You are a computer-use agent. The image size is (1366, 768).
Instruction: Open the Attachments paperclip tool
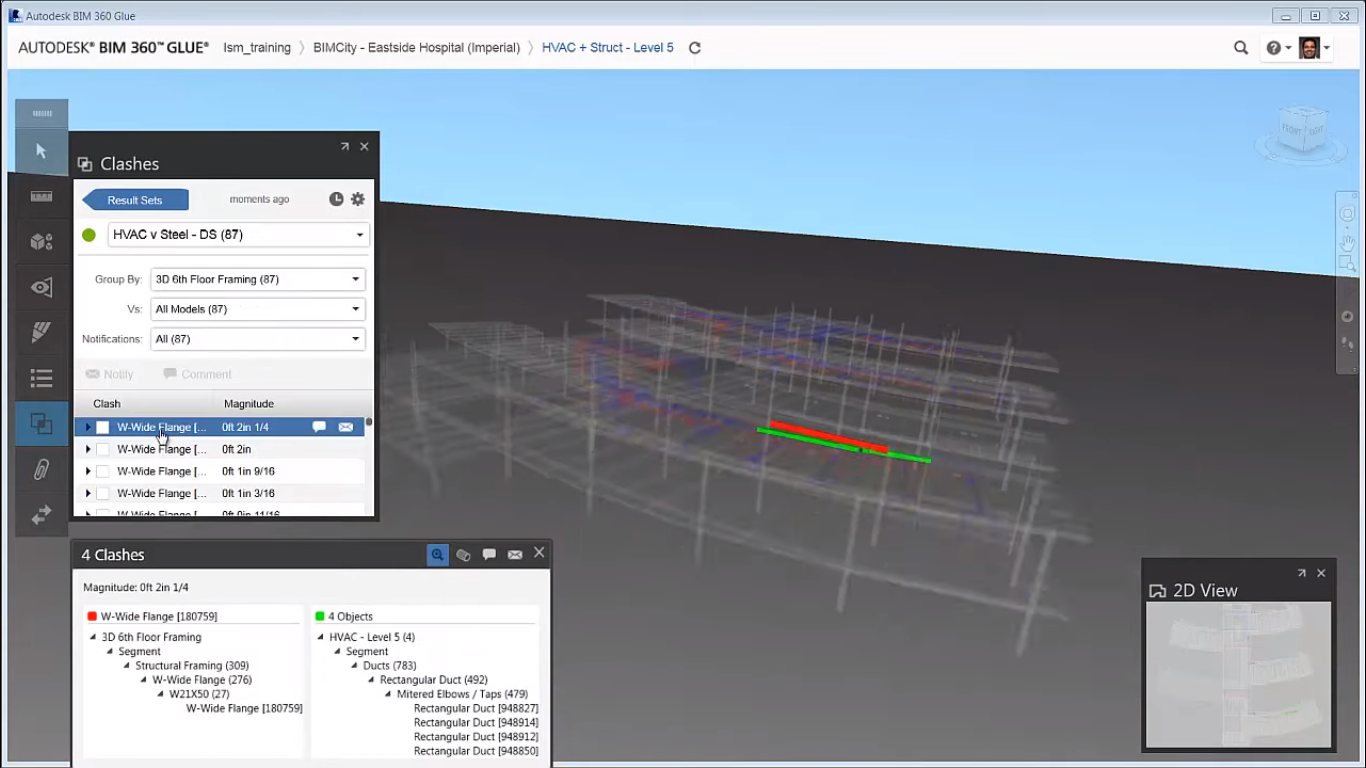click(41, 469)
